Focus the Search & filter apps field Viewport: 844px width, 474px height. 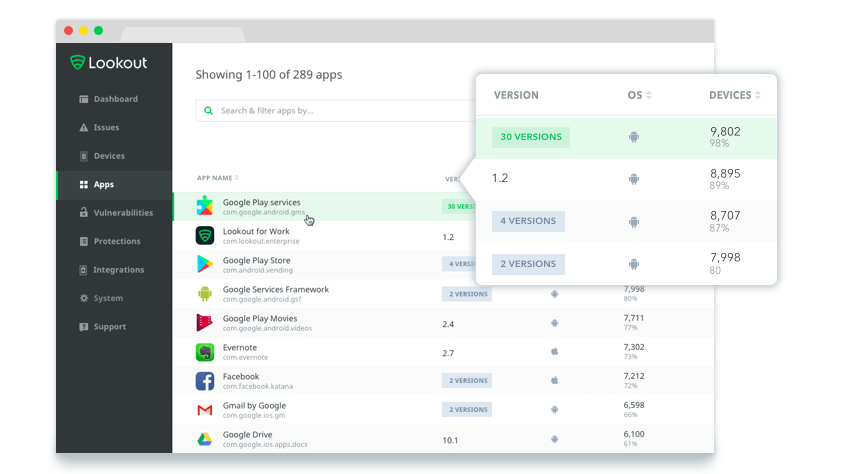pyautogui.click(x=336, y=111)
